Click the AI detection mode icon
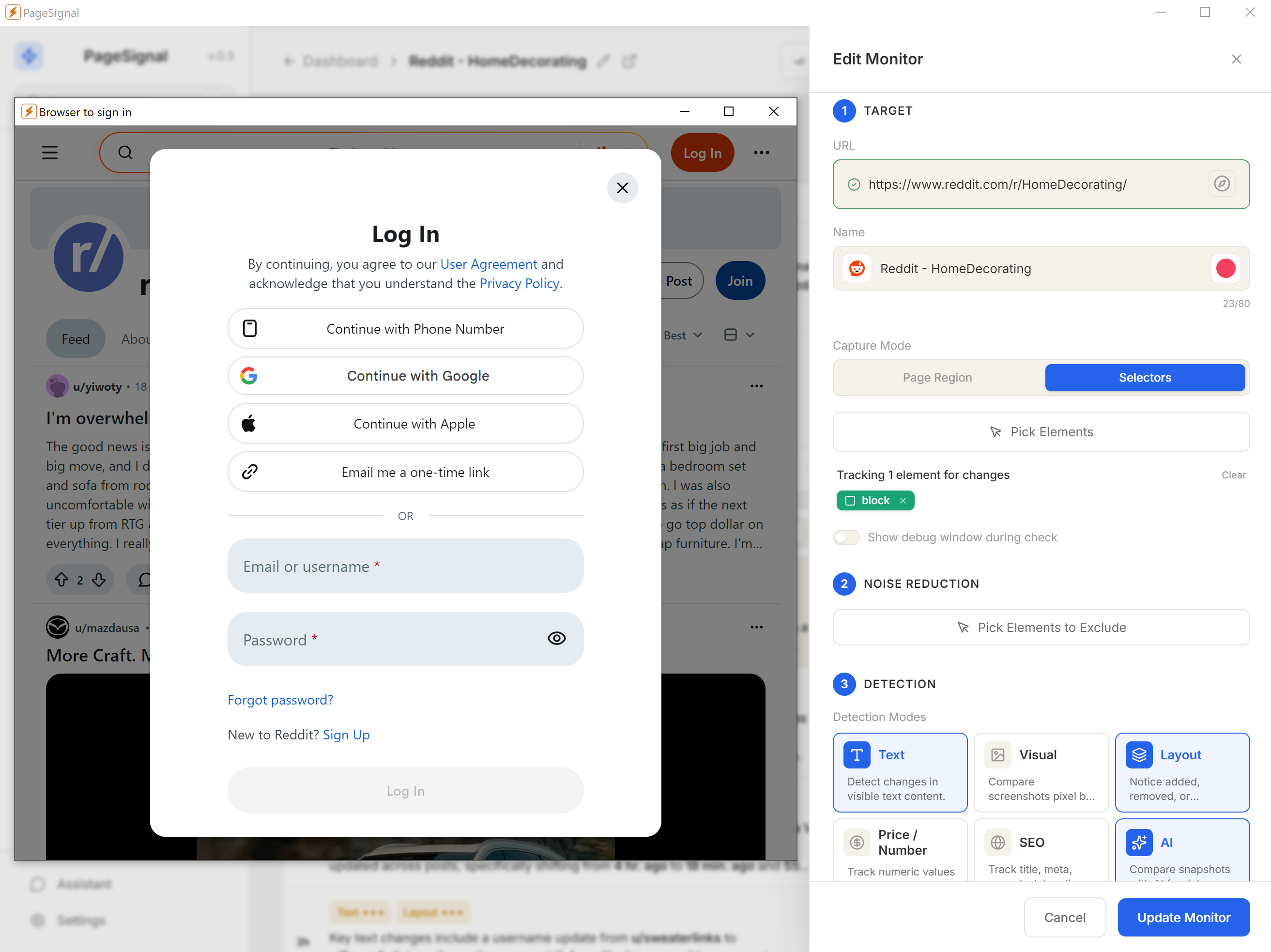Screen dimensions: 1271x952 1139,842
